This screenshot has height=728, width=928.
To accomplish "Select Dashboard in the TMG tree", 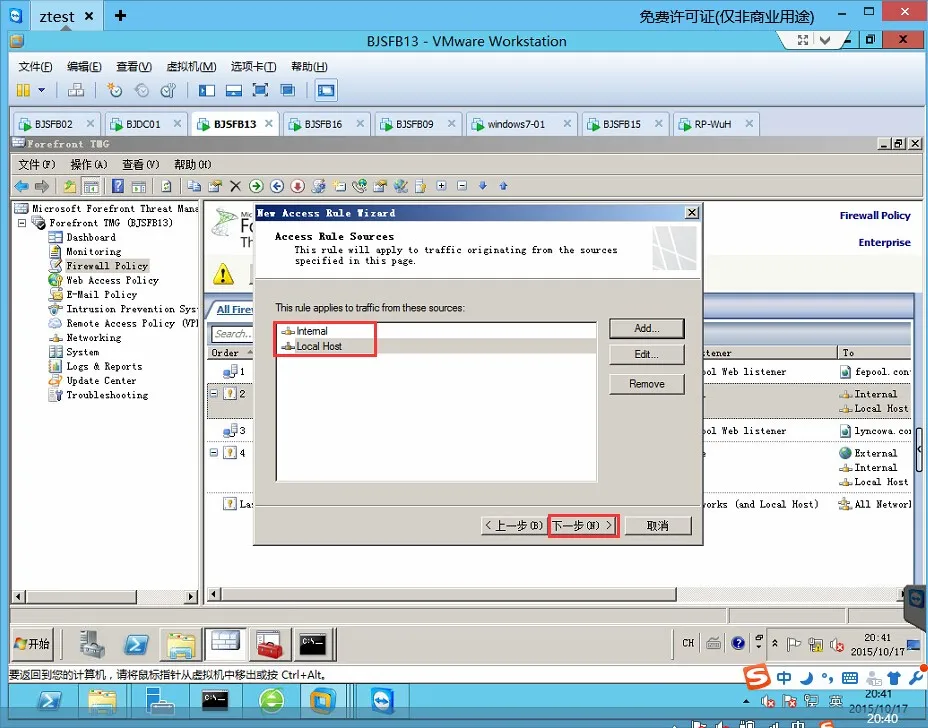I will pyautogui.click(x=91, y=237).
